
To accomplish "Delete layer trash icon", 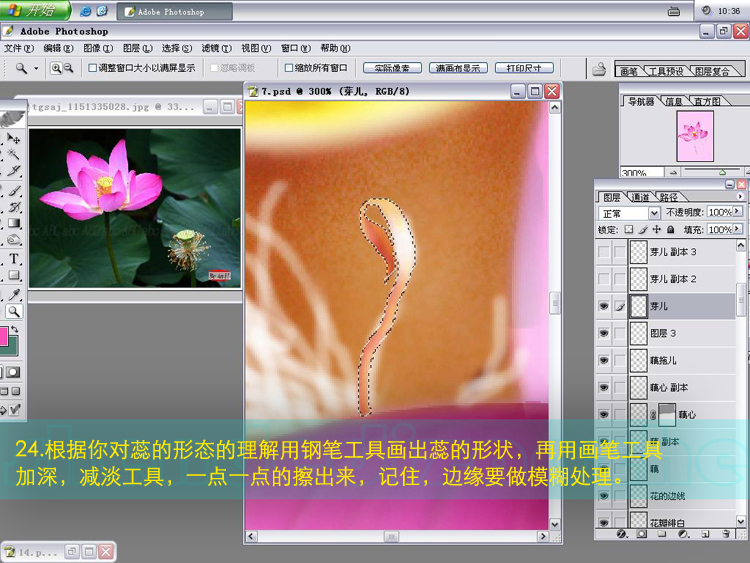I will [726, 534].
